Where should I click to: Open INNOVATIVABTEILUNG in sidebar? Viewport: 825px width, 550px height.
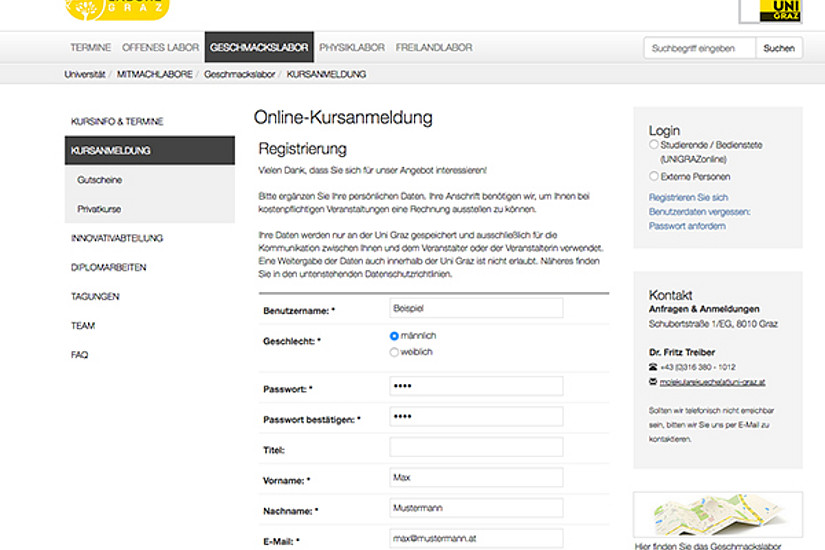pyautogui.click(x=117, y=238)
